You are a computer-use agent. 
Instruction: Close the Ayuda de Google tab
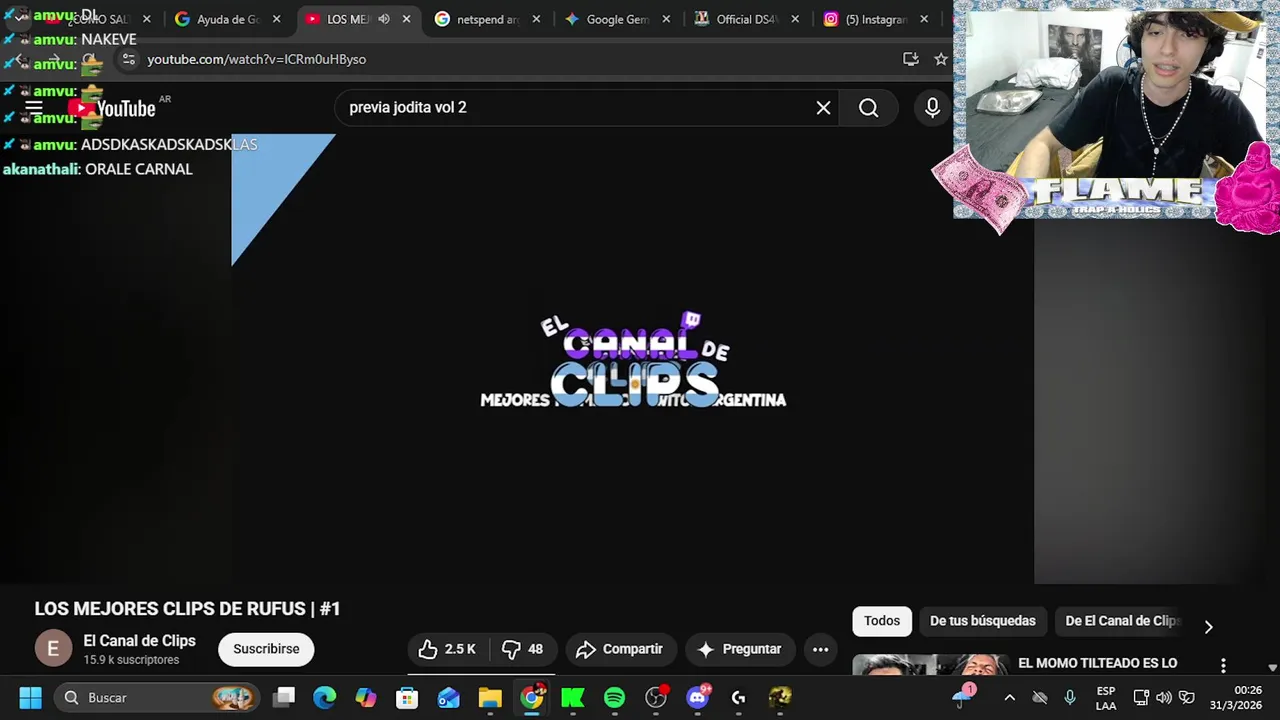pyautogui.click(x=277, y=19)
